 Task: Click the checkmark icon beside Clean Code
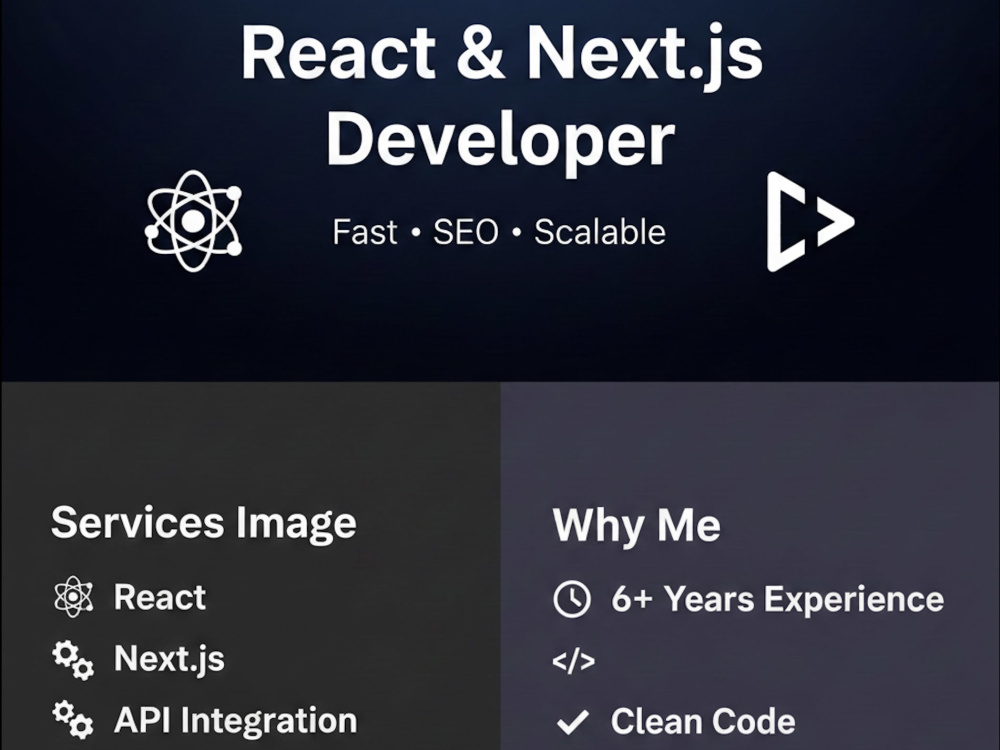click(572, 722)
